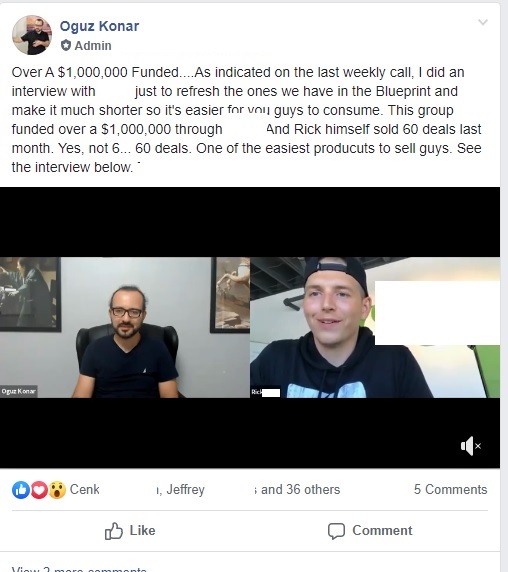Screen dimensions: 508x572
Task: Click the blue Like reaction icon
Action: click(x=21, y=490)
